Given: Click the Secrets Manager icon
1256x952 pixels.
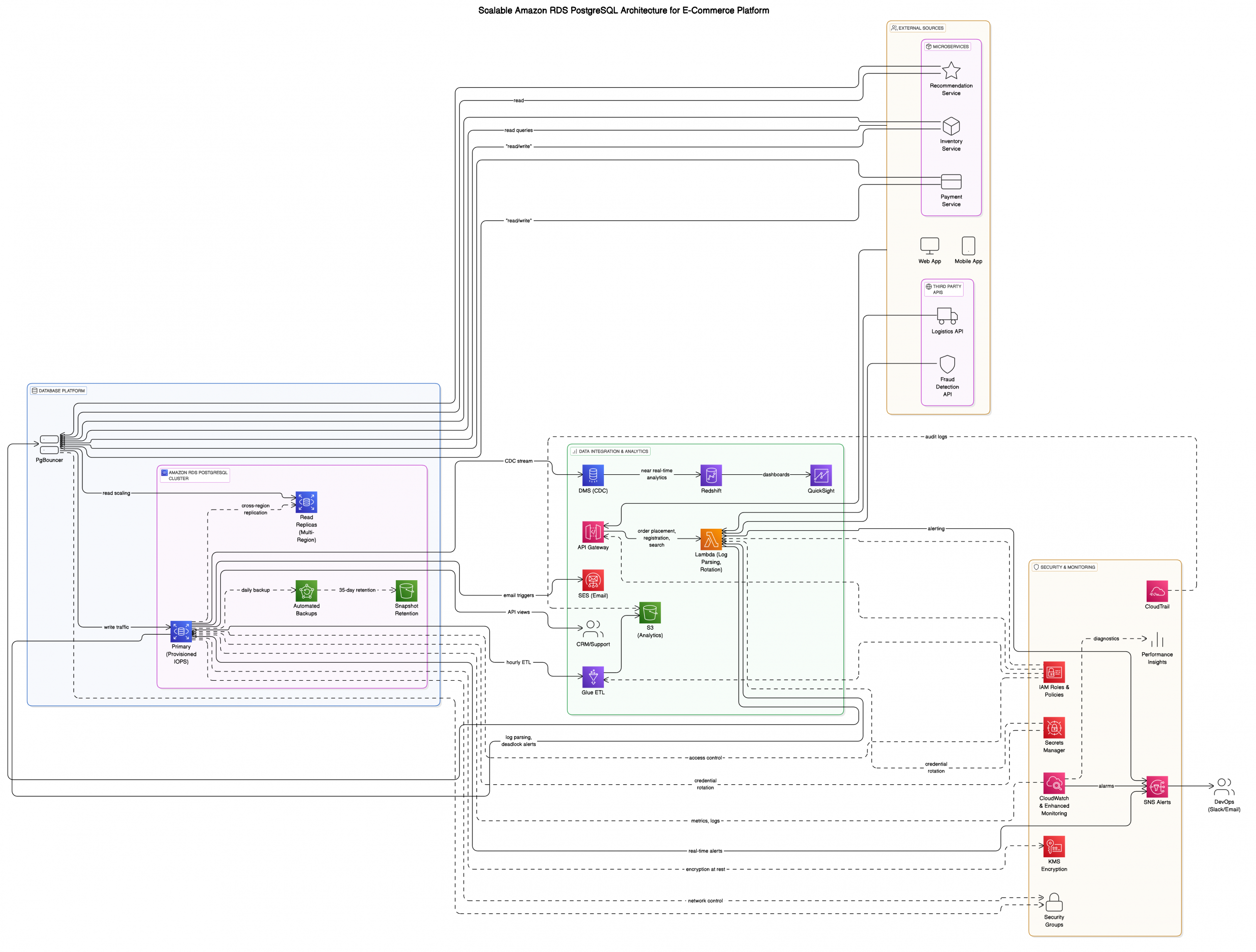Looking at the screenshot, I should click(1053, 729).
